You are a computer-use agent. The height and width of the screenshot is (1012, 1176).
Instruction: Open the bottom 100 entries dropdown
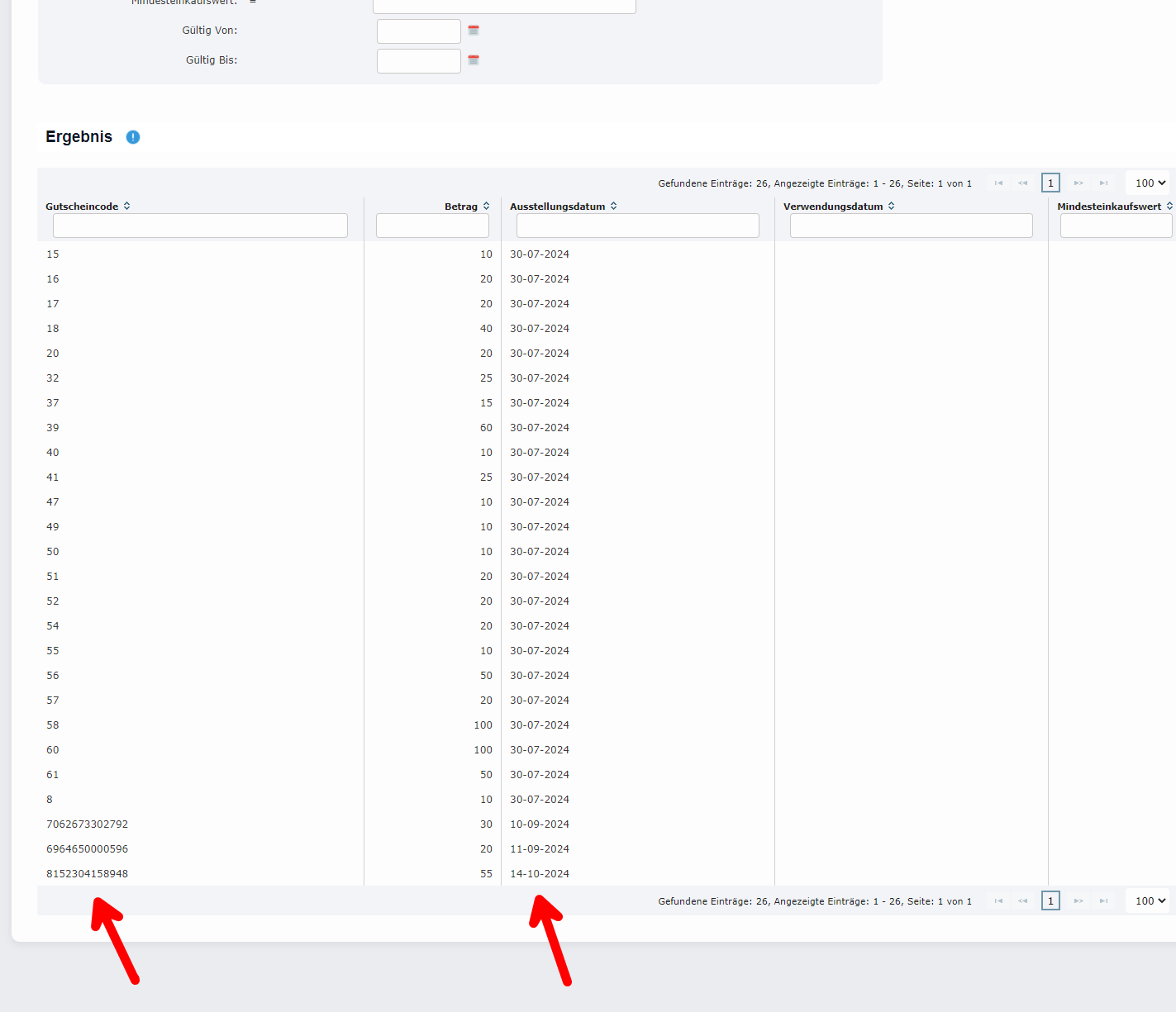click(1148, 900)
